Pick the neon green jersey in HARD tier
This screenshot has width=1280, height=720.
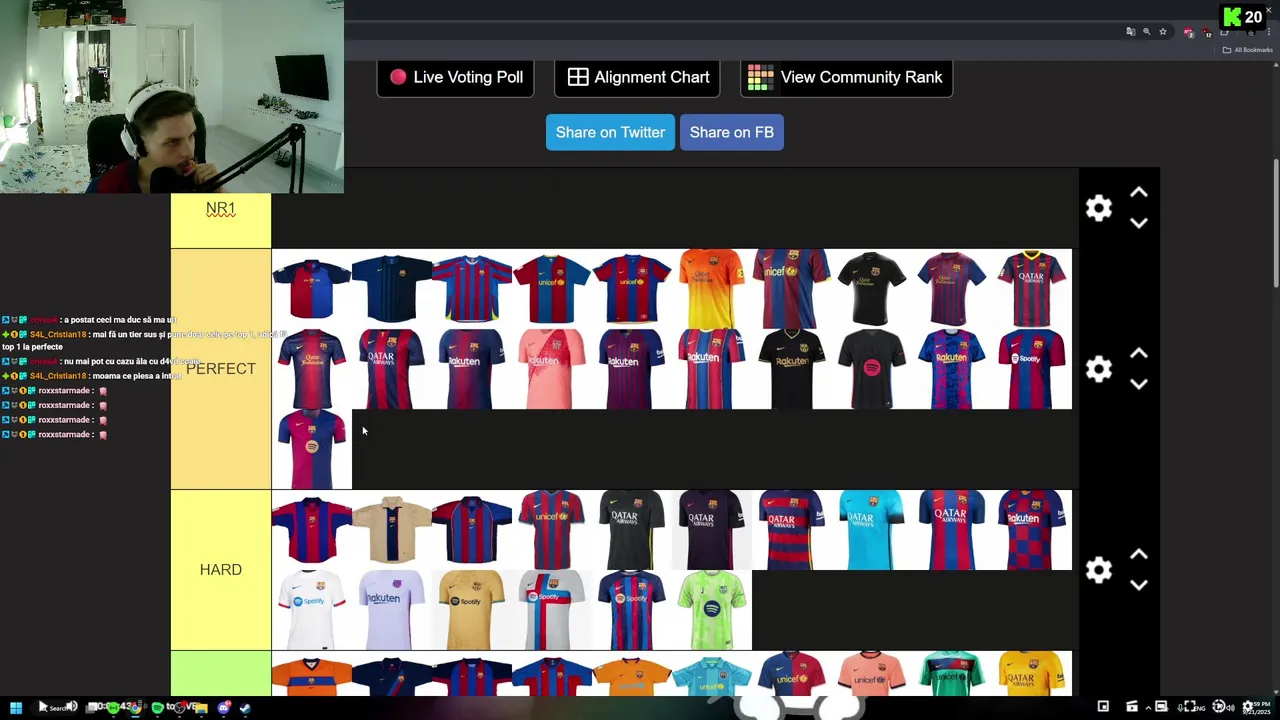pyautogui.click(x=712, y=610)
